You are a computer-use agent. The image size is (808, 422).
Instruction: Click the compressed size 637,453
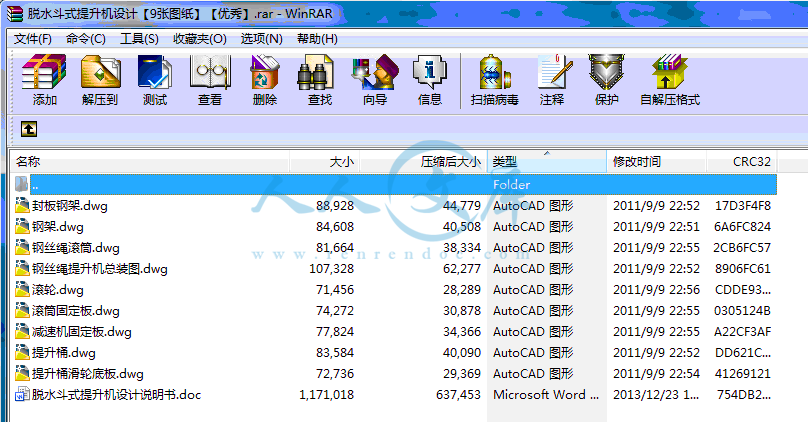coord(458,395)
